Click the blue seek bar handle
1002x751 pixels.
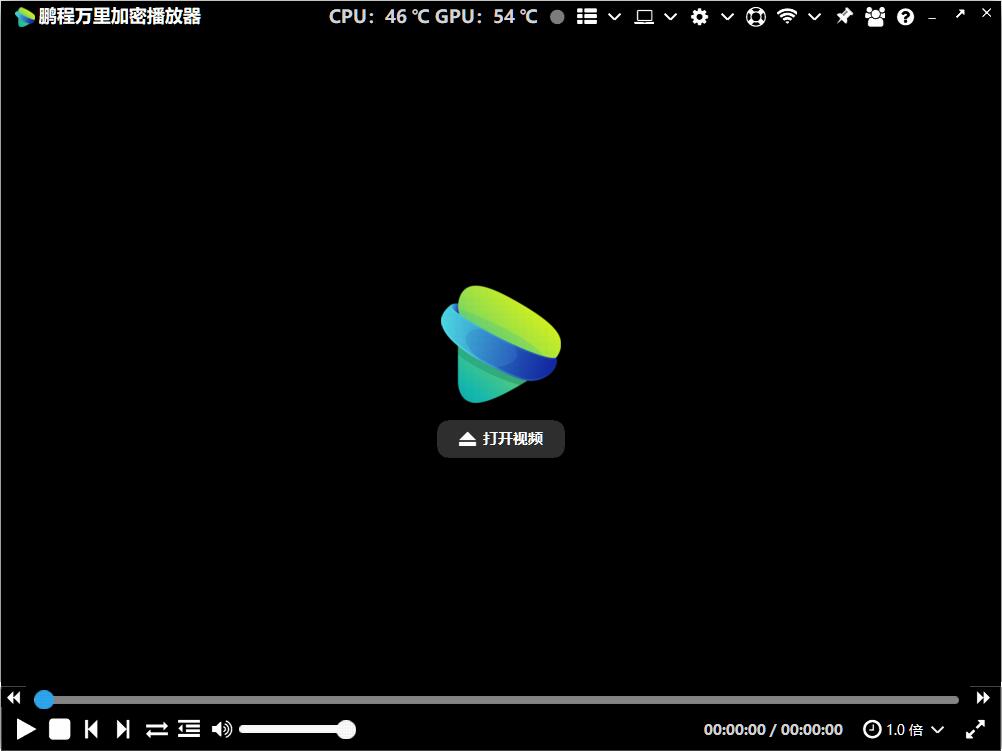(x=44, y=699)
